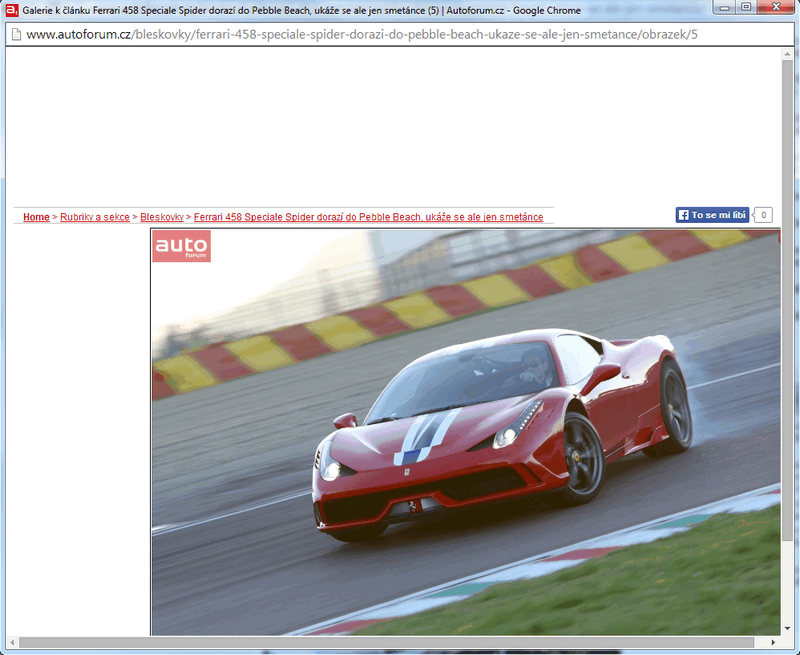800x655 pixels.
Task: Click the page icon beside the URL
Action: tap(15, 34)
